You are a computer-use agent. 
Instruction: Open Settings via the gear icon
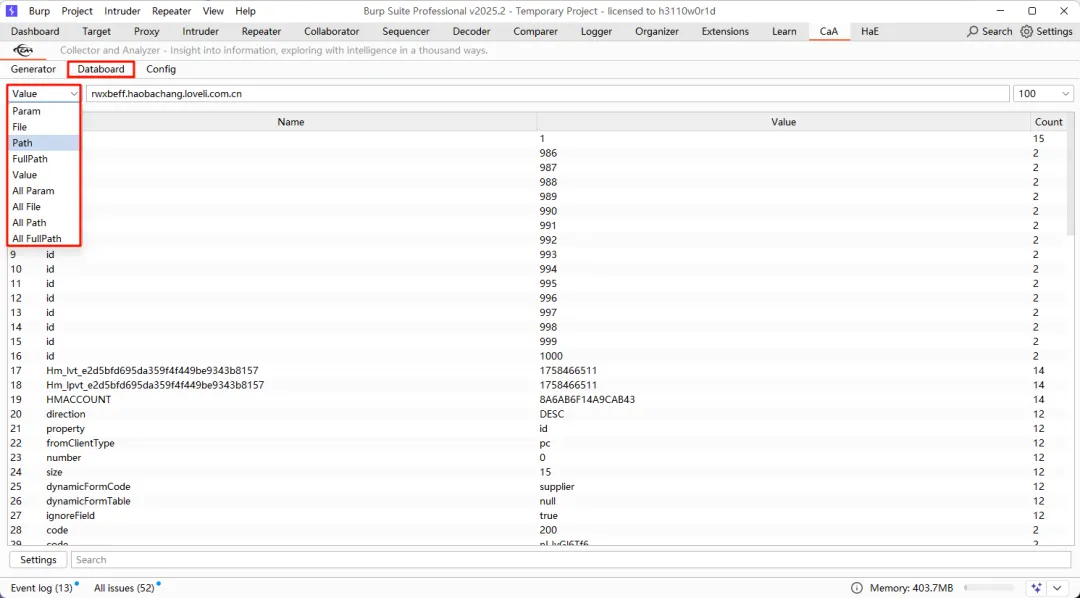click(x=1026, y=32)
